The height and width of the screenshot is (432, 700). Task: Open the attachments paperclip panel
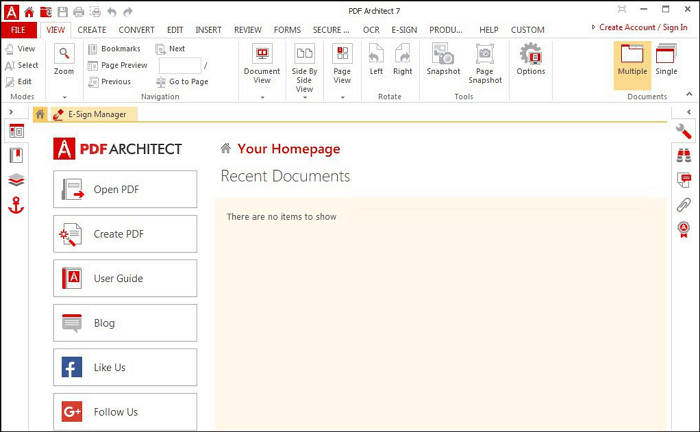(x=684, y=205)
